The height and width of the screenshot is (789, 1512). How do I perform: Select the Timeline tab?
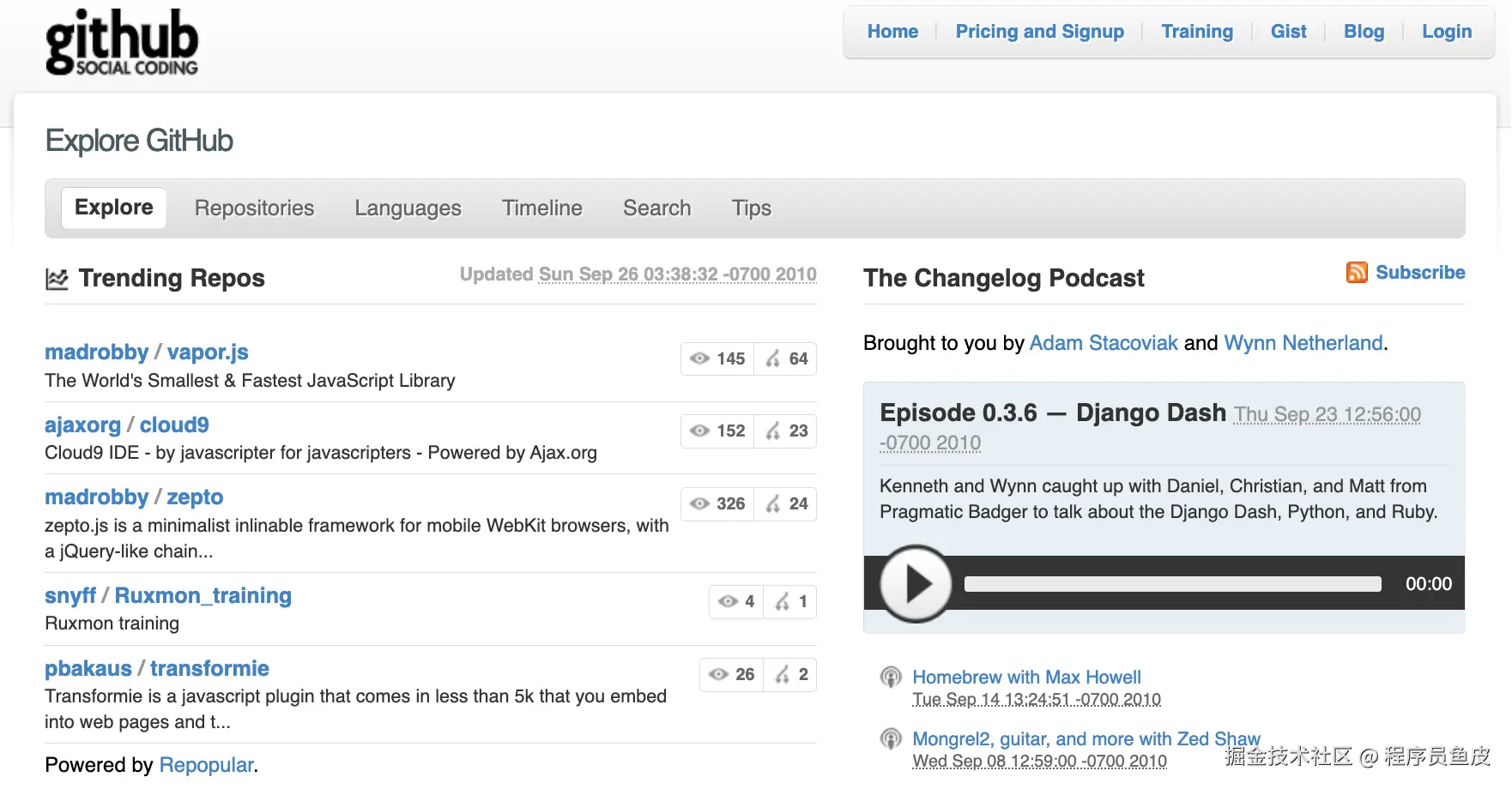pyautogui.click(x=541, y=208)
